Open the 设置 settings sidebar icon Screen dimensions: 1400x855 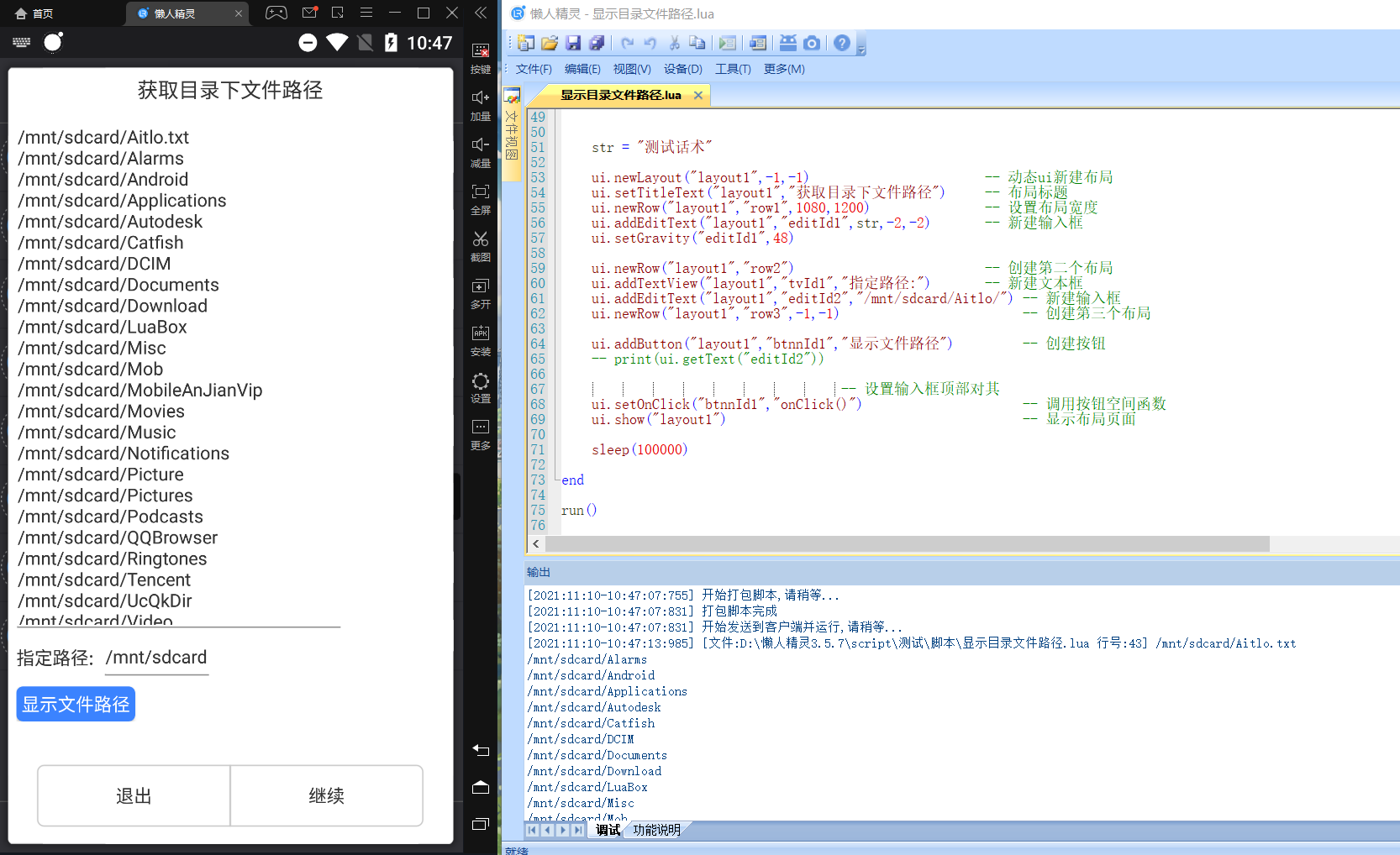tap(481, 388)
